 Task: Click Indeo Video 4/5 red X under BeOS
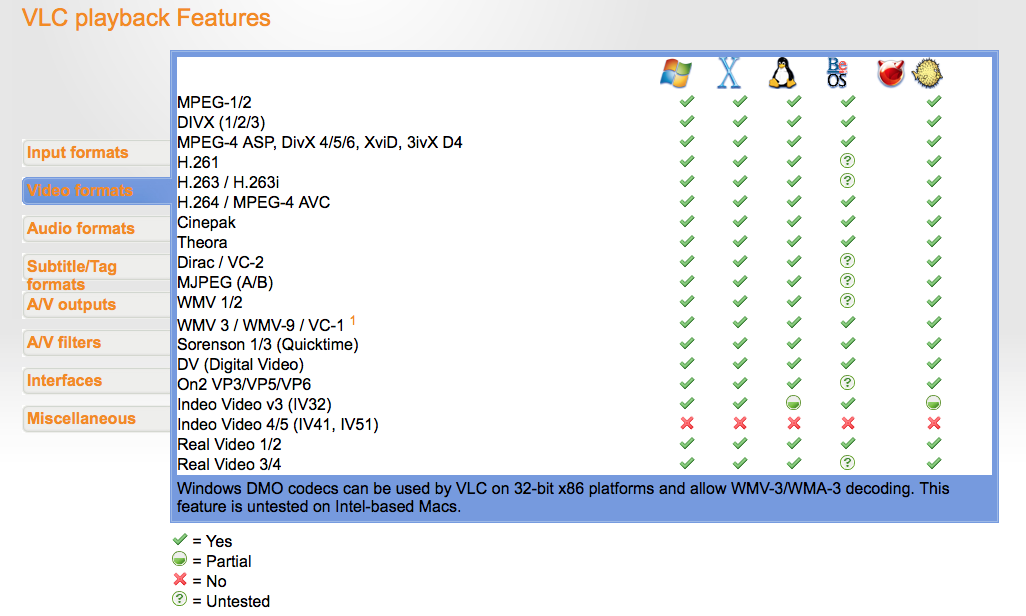click(x=847, y=424)
